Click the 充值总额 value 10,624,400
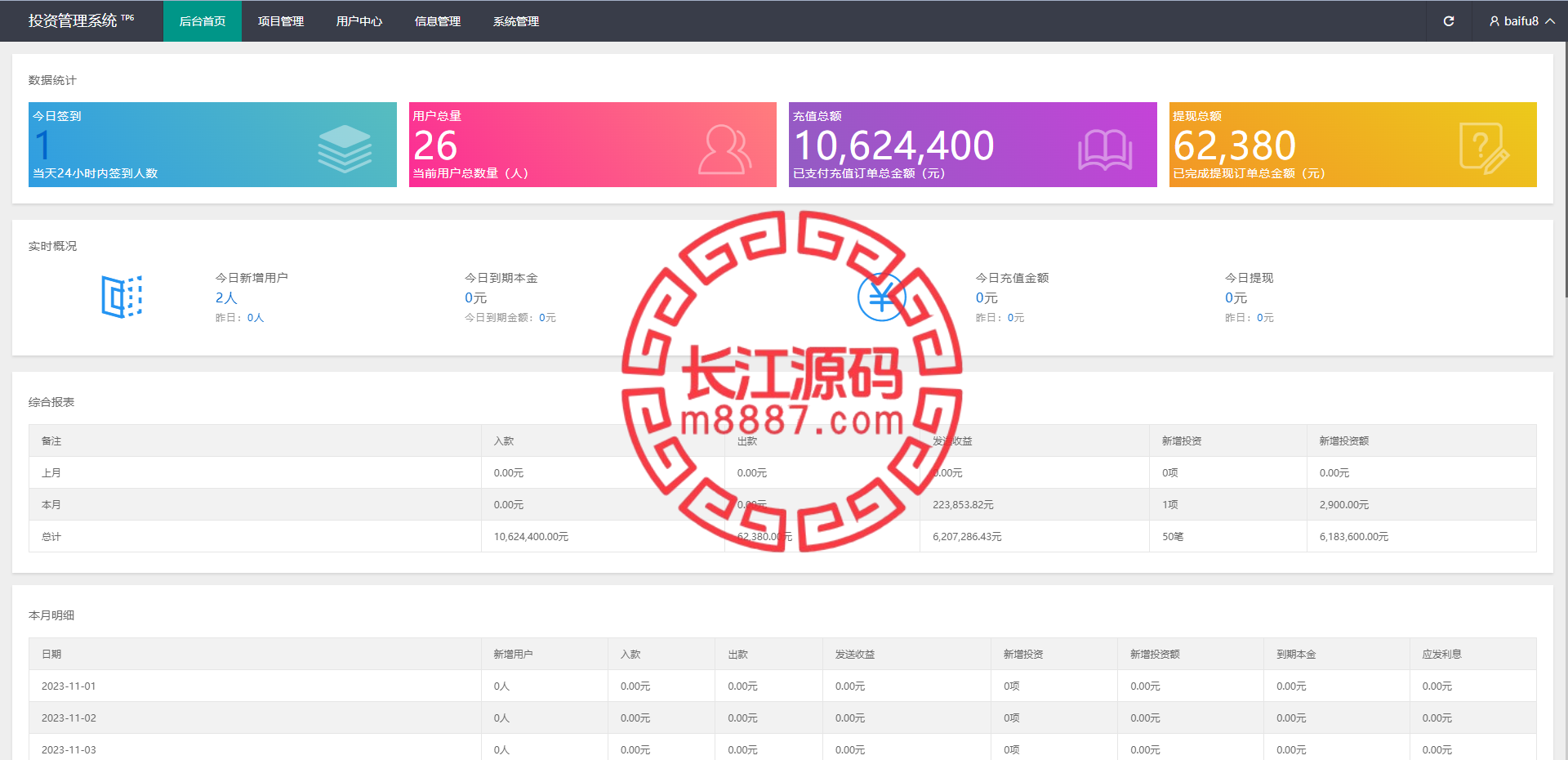Screen dimensions: 1568x760 pyautogui.click(x=893, y=146)
